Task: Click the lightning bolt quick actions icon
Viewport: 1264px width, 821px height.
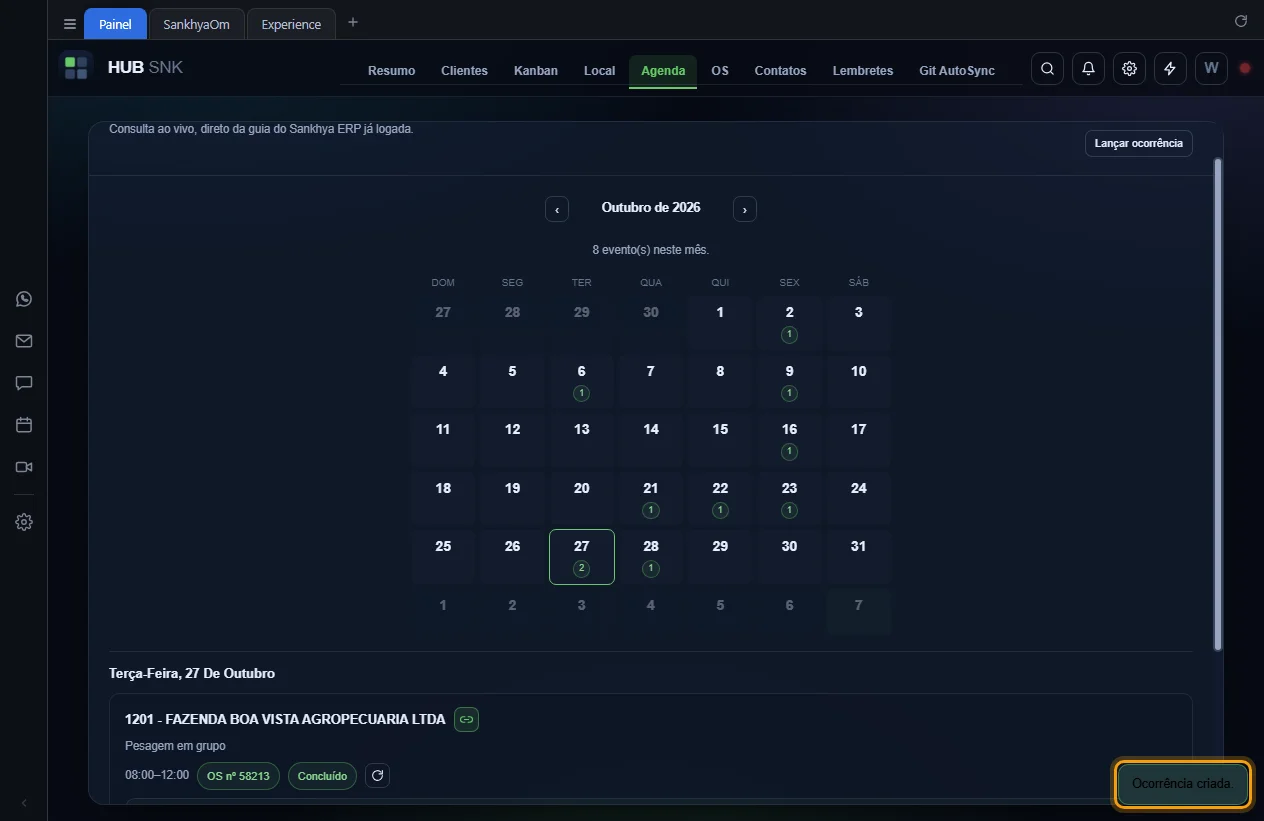Action: pyautogui.click(x=1170, y=69)
